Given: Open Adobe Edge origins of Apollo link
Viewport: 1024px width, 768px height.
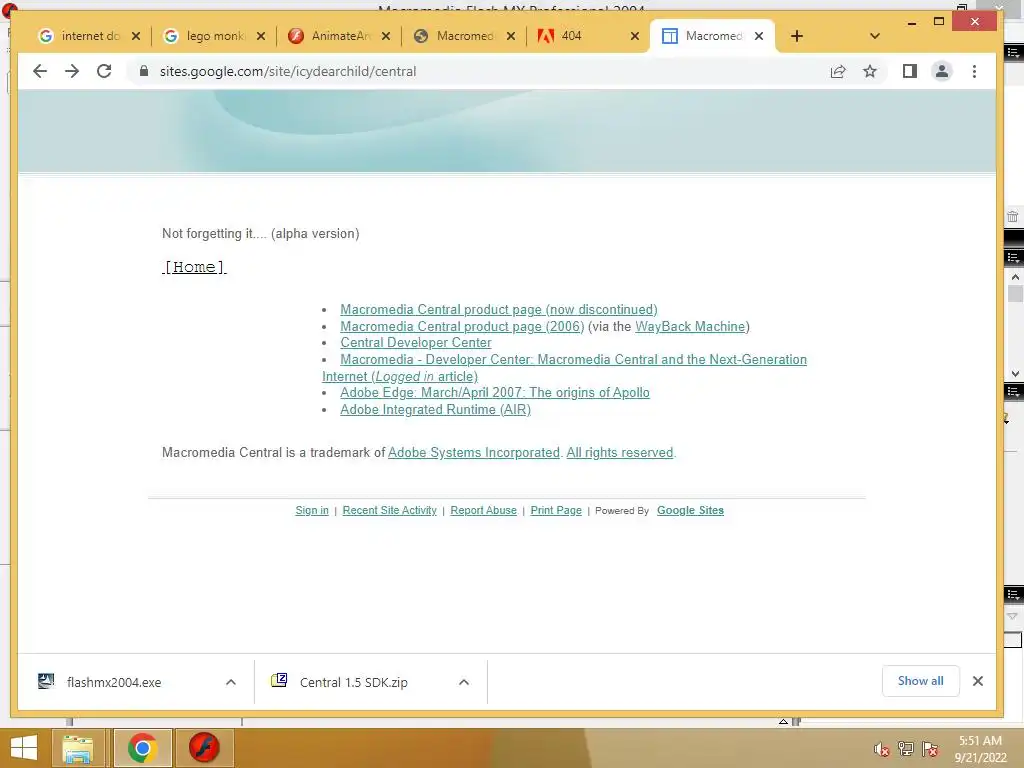Looking at the screenshot, I should point(495,392).
